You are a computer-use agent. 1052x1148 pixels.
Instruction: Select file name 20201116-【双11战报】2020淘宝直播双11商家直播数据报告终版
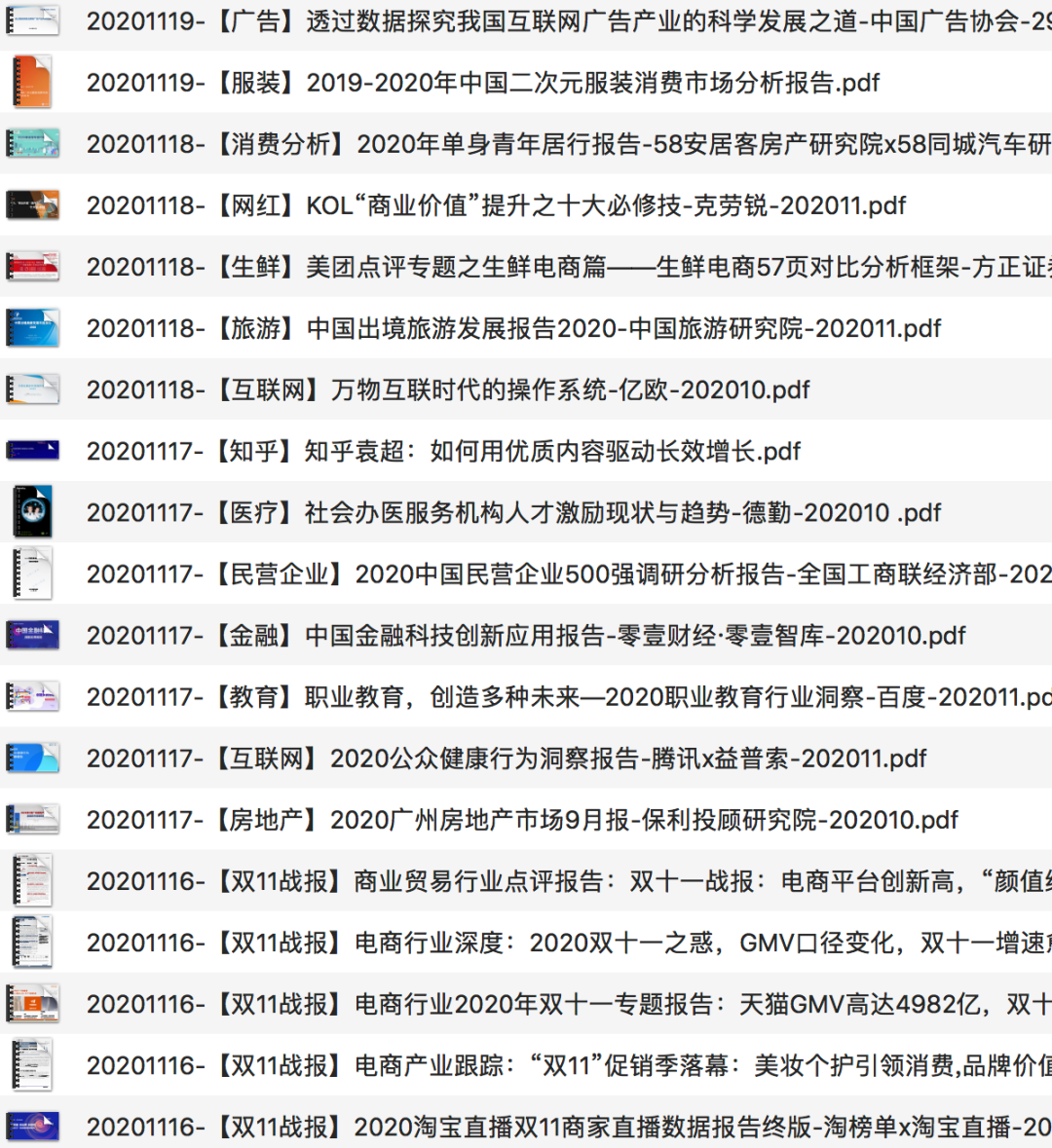[x=569, y=1128]
